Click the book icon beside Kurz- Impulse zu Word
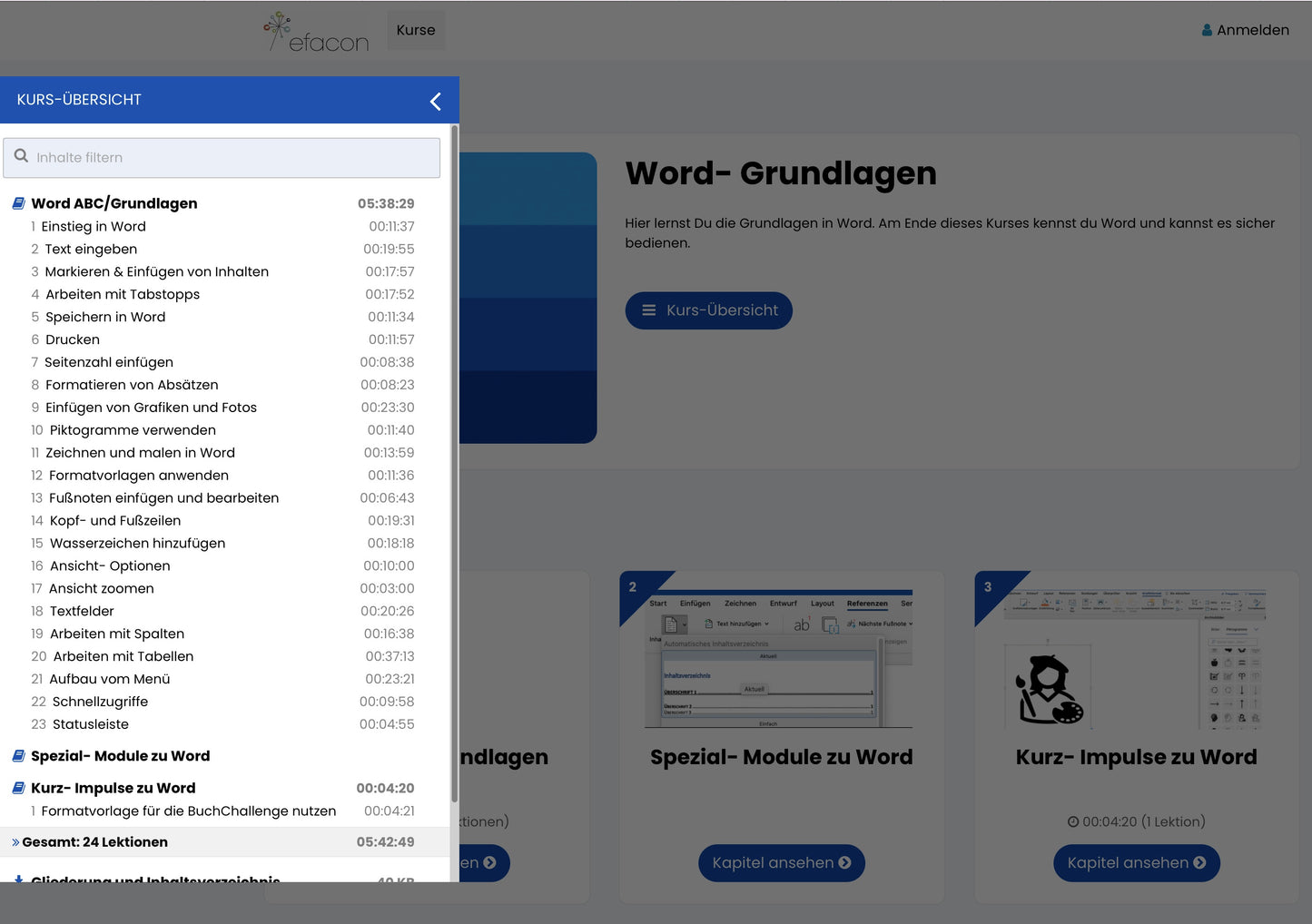This screenshot has width=1312, height=924. point(18,788)
